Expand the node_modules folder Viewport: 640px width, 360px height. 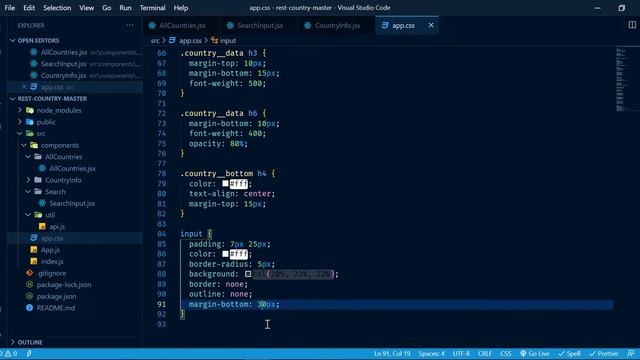[x=20, y=110]
